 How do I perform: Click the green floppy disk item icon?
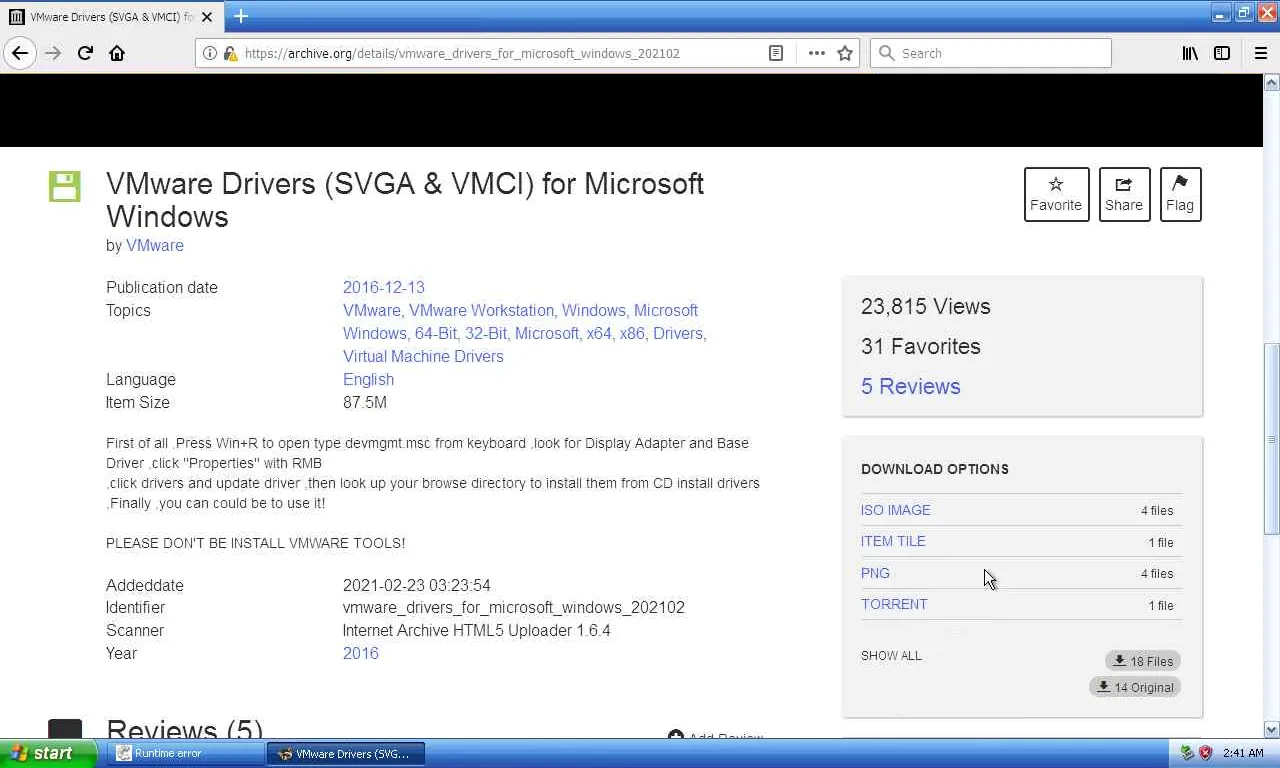click(x=64, y=186)
